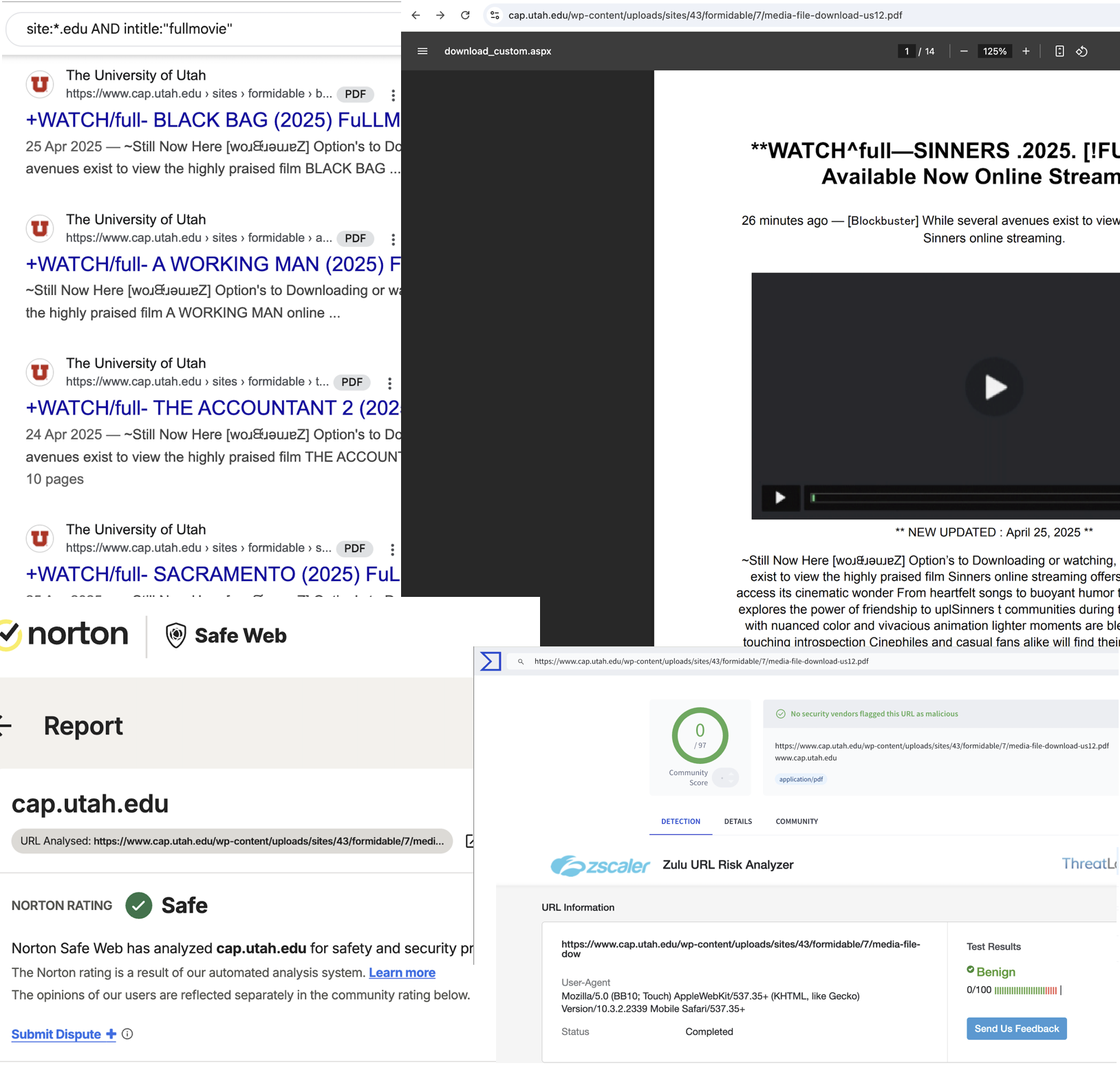Switch to the DETAILS tab

[737, 821]
